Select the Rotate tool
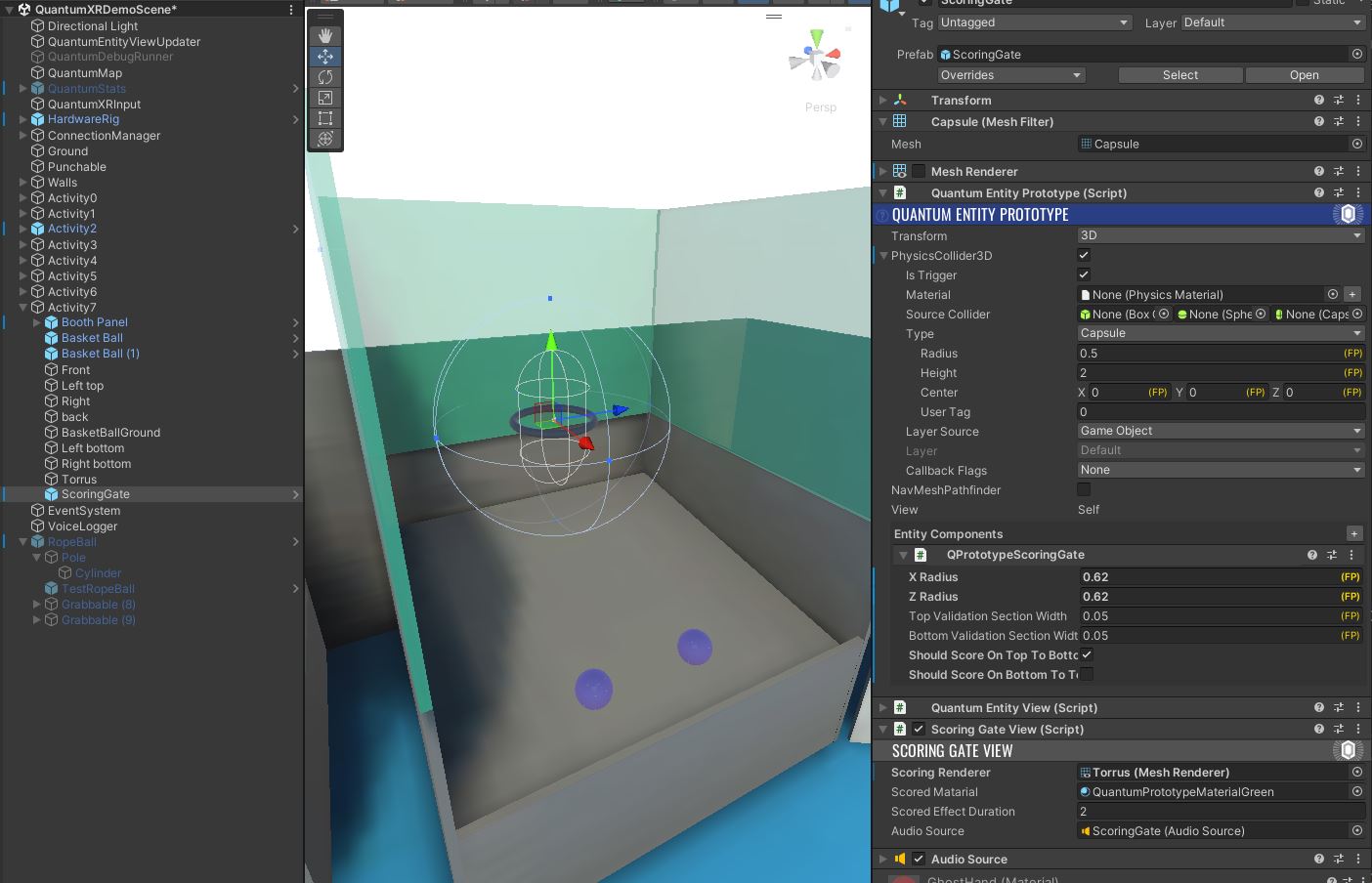 coord(325,77)
